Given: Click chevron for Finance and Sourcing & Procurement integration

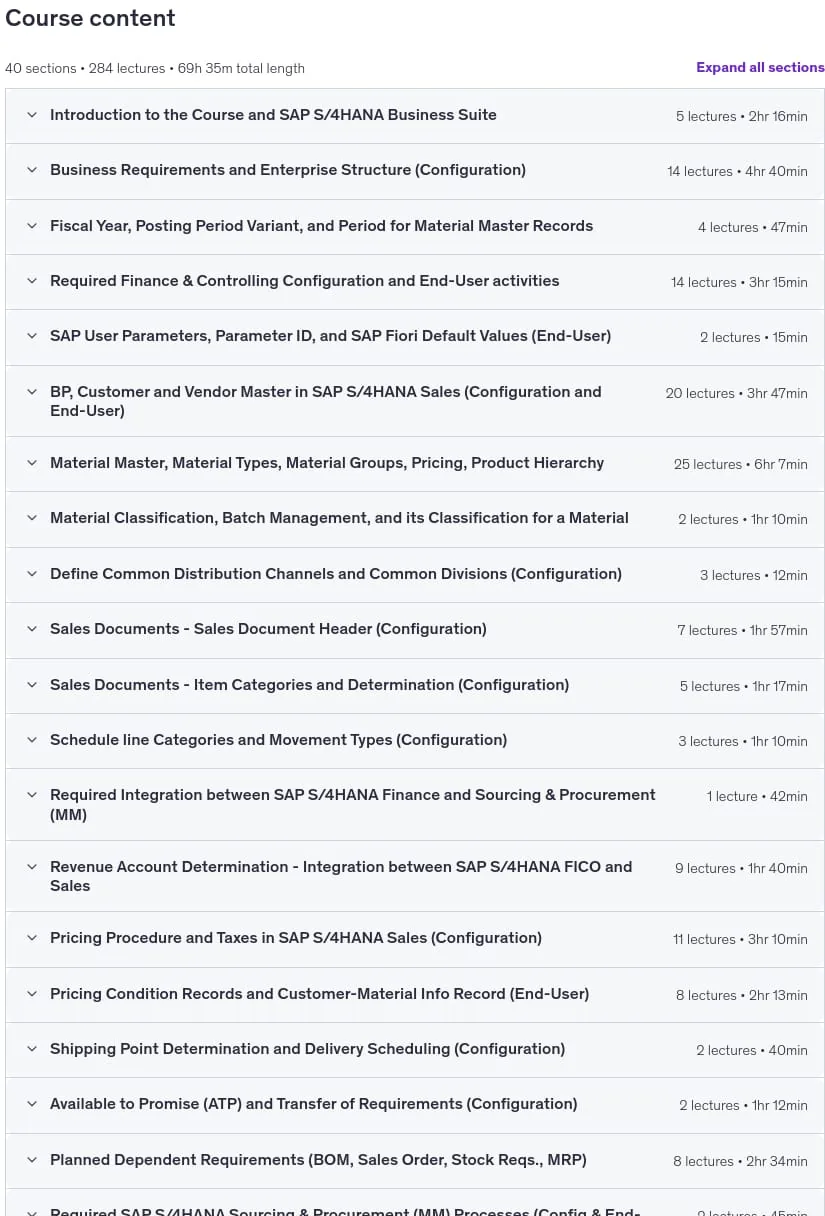Looking at the screenshot, I should coord(32,795).
